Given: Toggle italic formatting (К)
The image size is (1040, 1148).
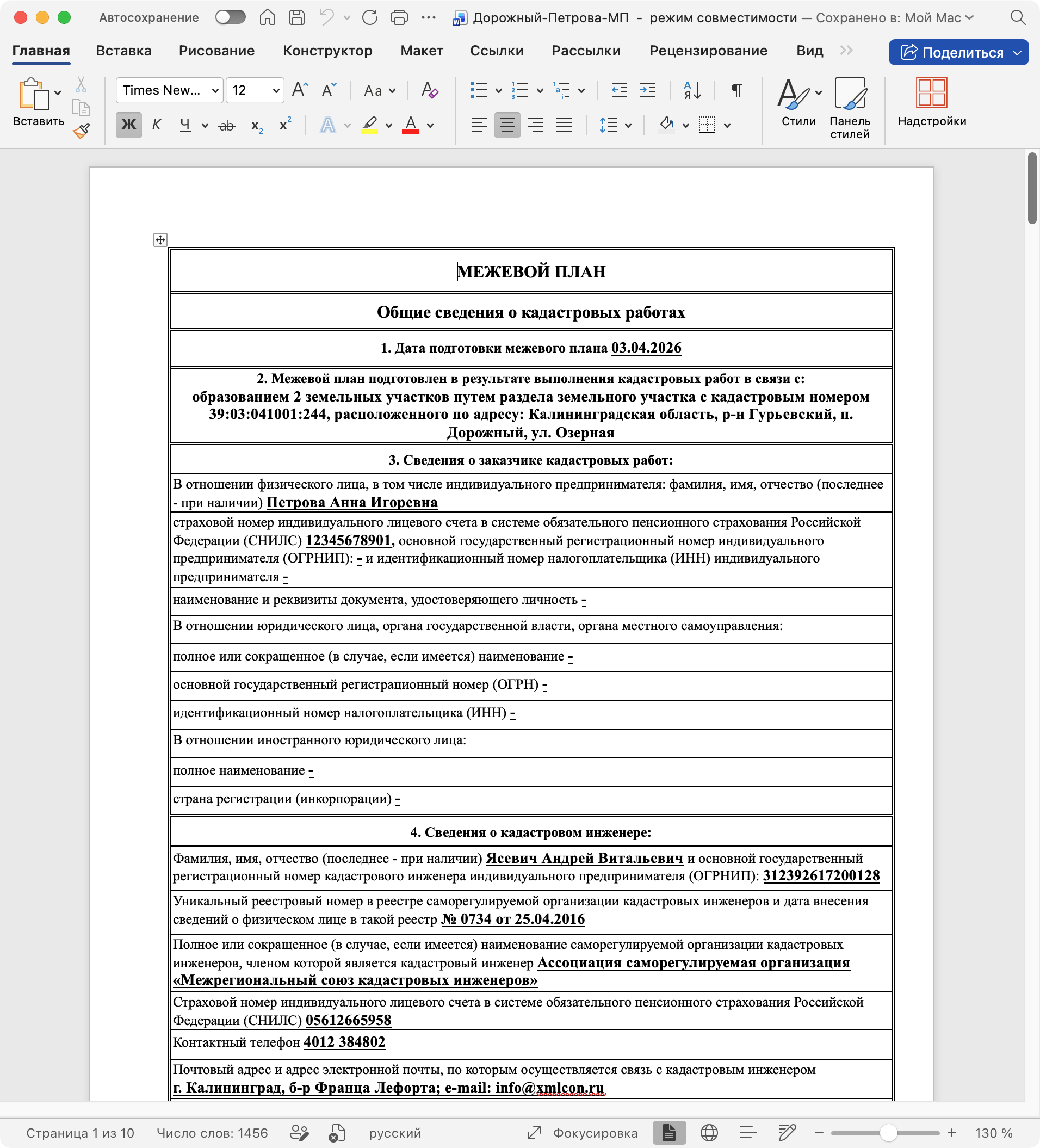Looking at the screenshot, I should point(157,125).
